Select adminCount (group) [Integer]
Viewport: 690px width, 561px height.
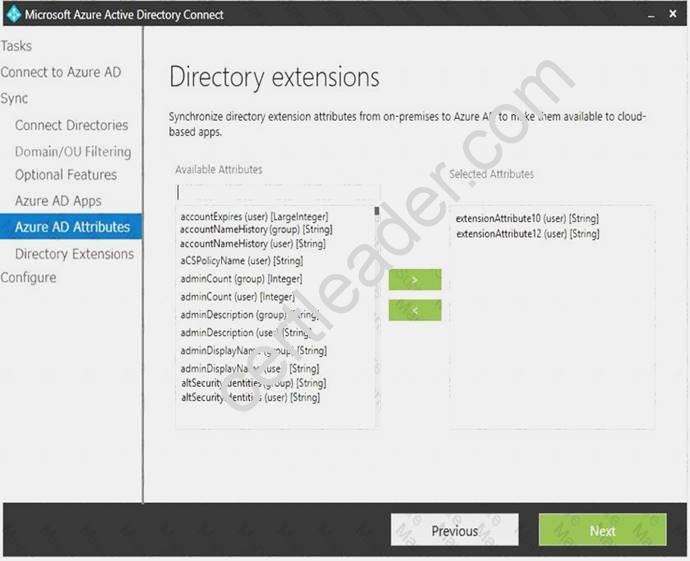(x=241, y=279)
